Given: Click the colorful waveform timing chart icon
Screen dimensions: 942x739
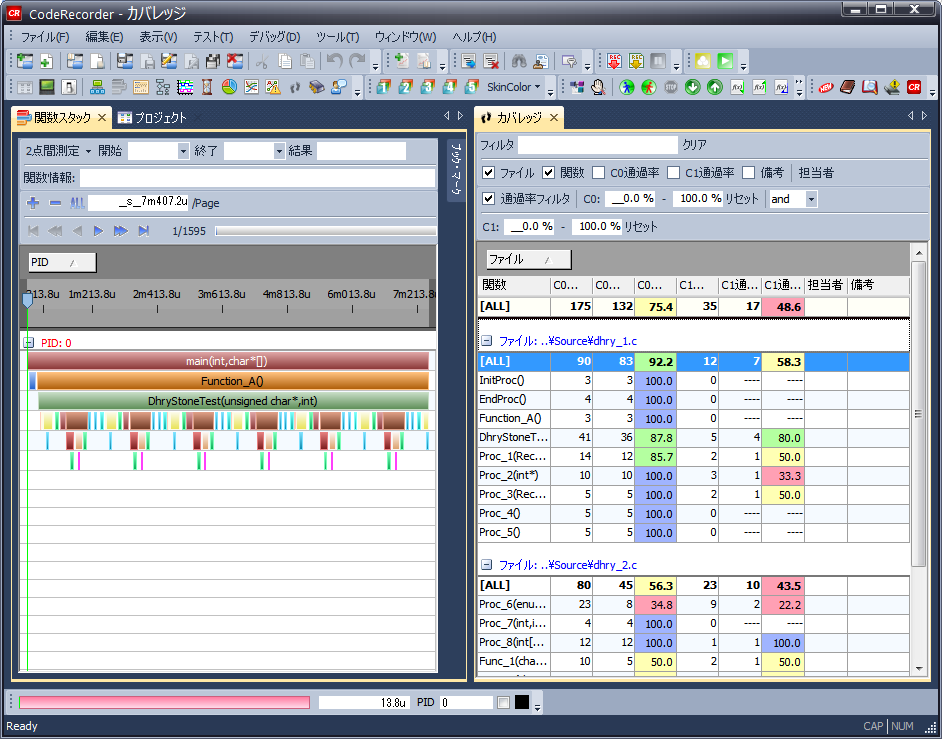Looking at the screenshot, I should (185, 87).
